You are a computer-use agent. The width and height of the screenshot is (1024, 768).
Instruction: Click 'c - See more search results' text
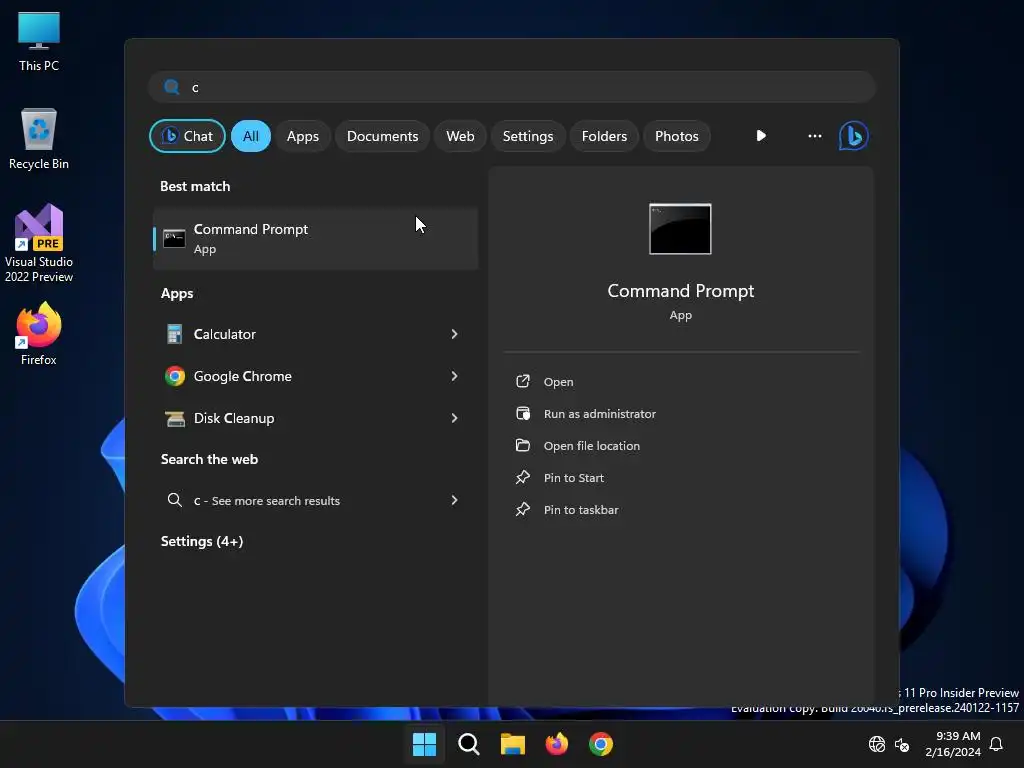(x=266, y=501)
